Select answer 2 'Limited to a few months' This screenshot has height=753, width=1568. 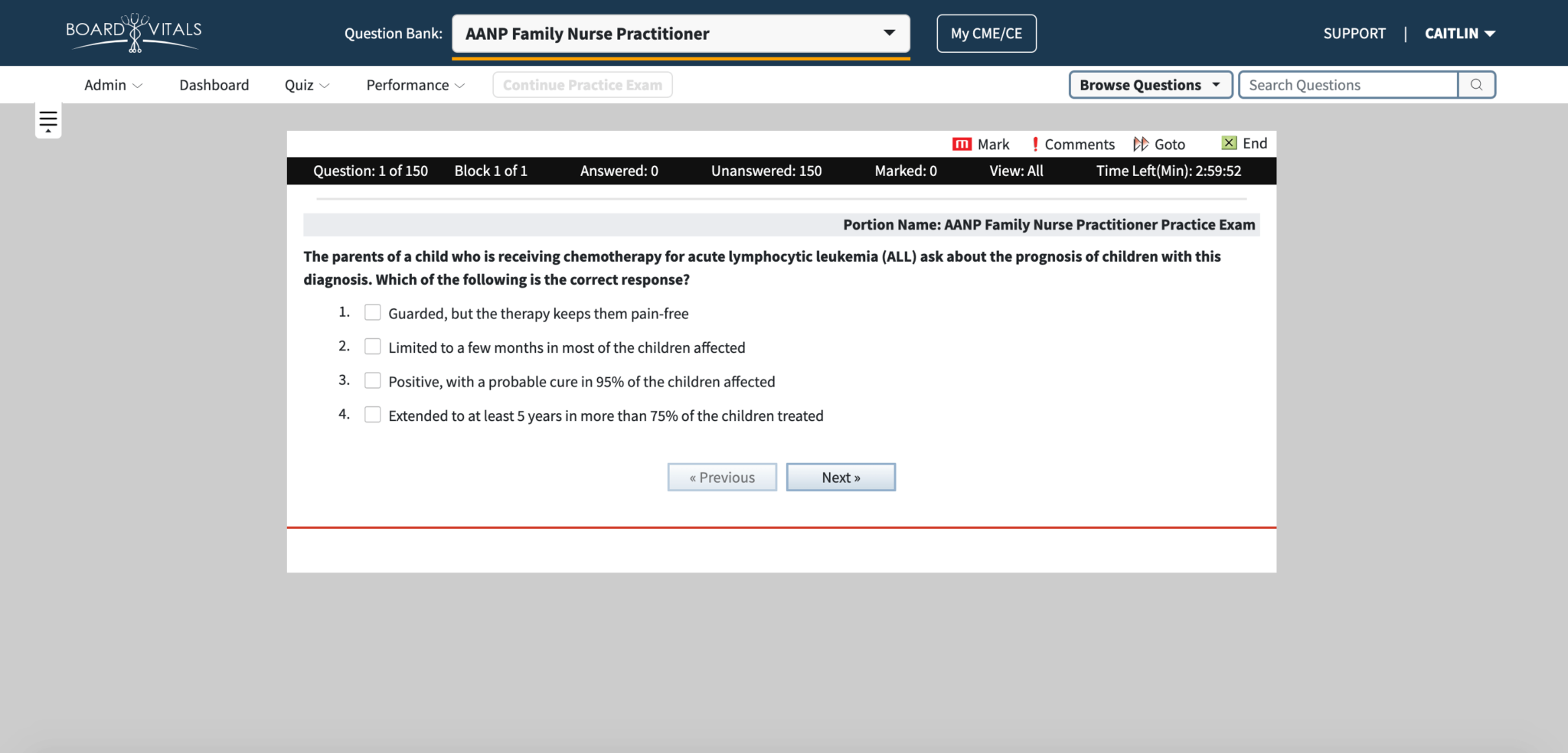373,347
